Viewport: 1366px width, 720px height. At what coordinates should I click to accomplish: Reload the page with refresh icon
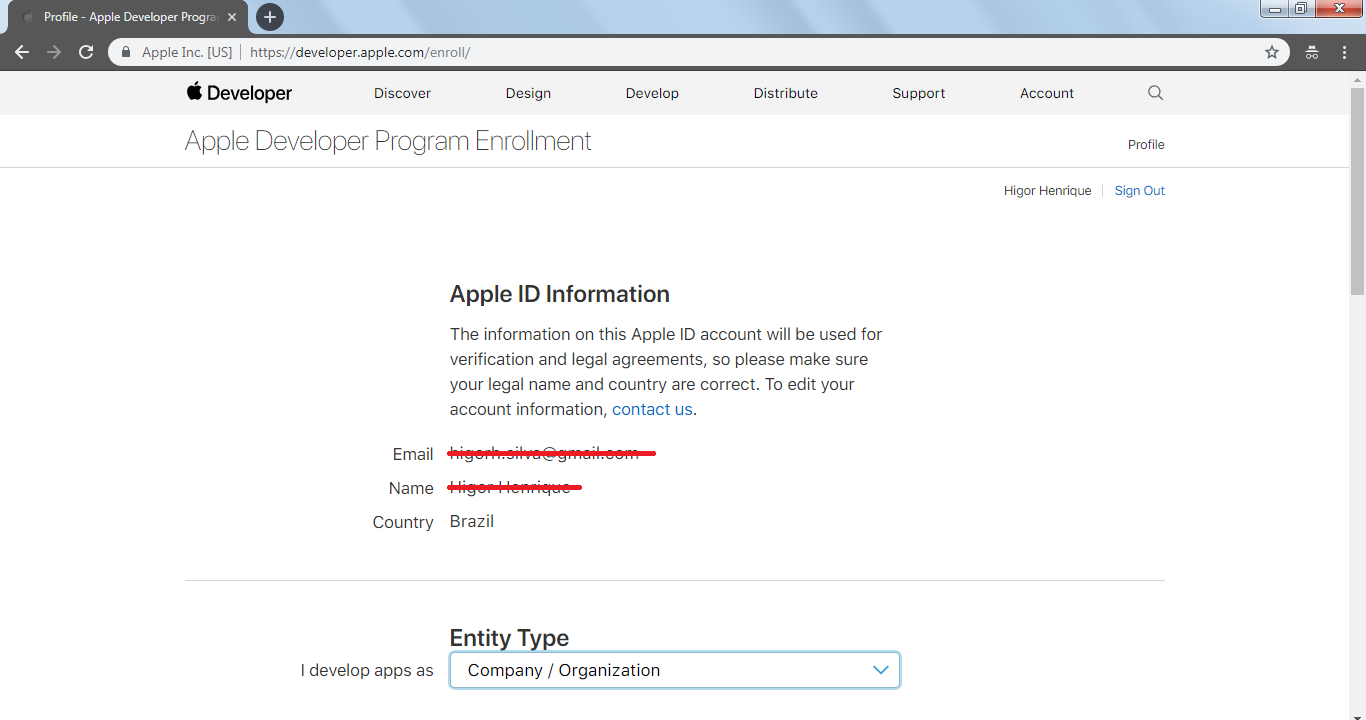coord(86,52)
